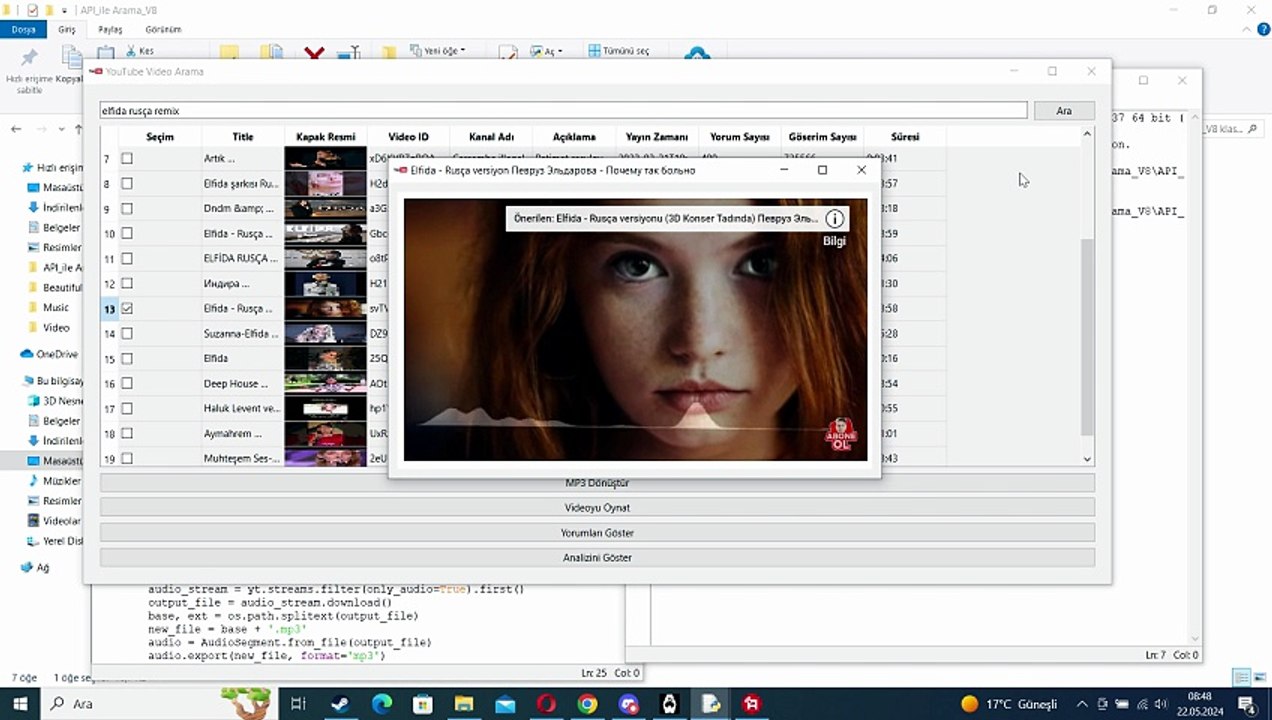
Task: Click the Windows Start button
Action: coord(22,704)
